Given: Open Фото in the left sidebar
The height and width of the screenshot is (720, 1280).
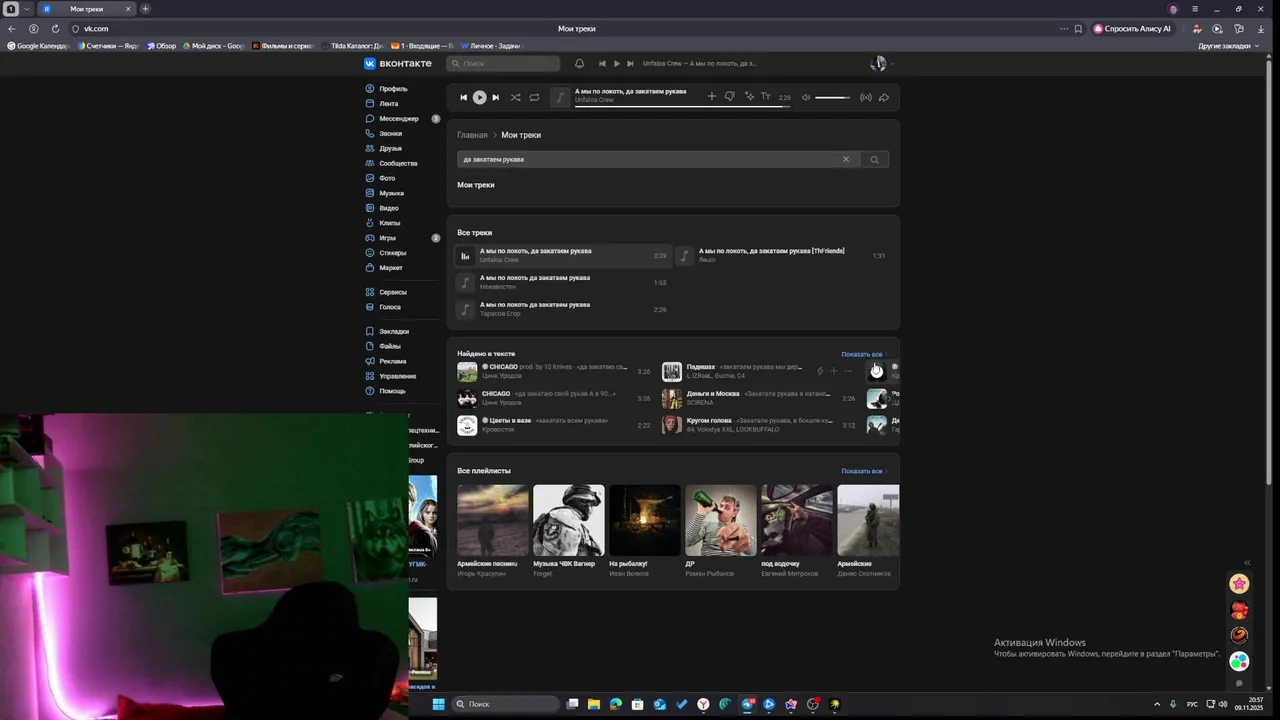Looking at the screenshot, I should (387, 178).
